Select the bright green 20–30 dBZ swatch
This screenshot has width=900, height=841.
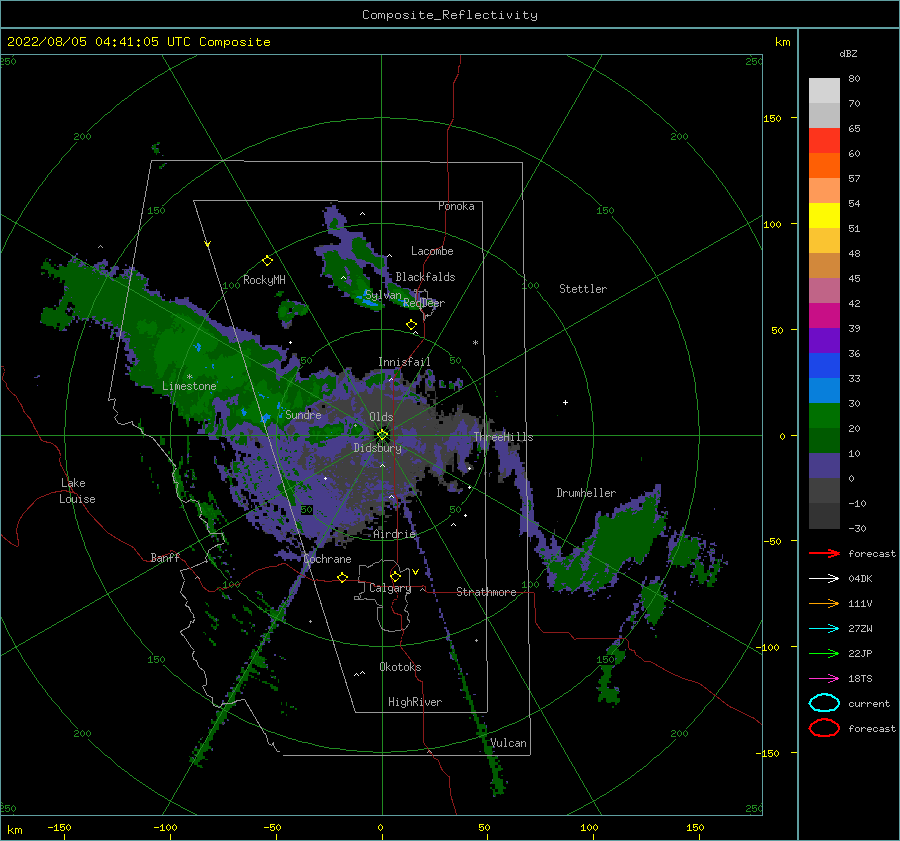[824, 416]
